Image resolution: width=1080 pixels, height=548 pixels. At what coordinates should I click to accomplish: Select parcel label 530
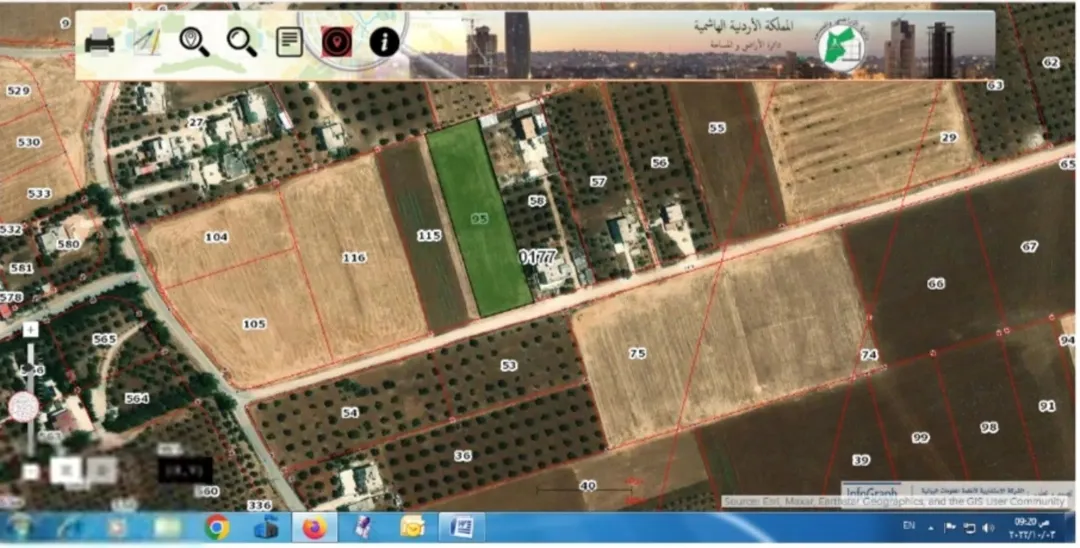(x=29, y=143)
